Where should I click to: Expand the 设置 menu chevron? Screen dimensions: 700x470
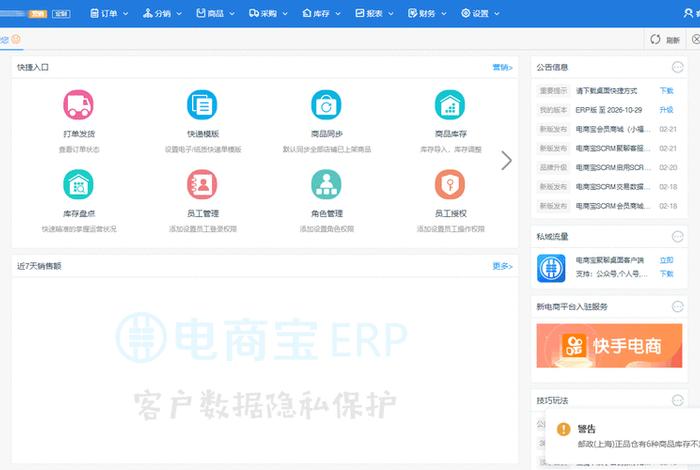(x=496, y=14)
